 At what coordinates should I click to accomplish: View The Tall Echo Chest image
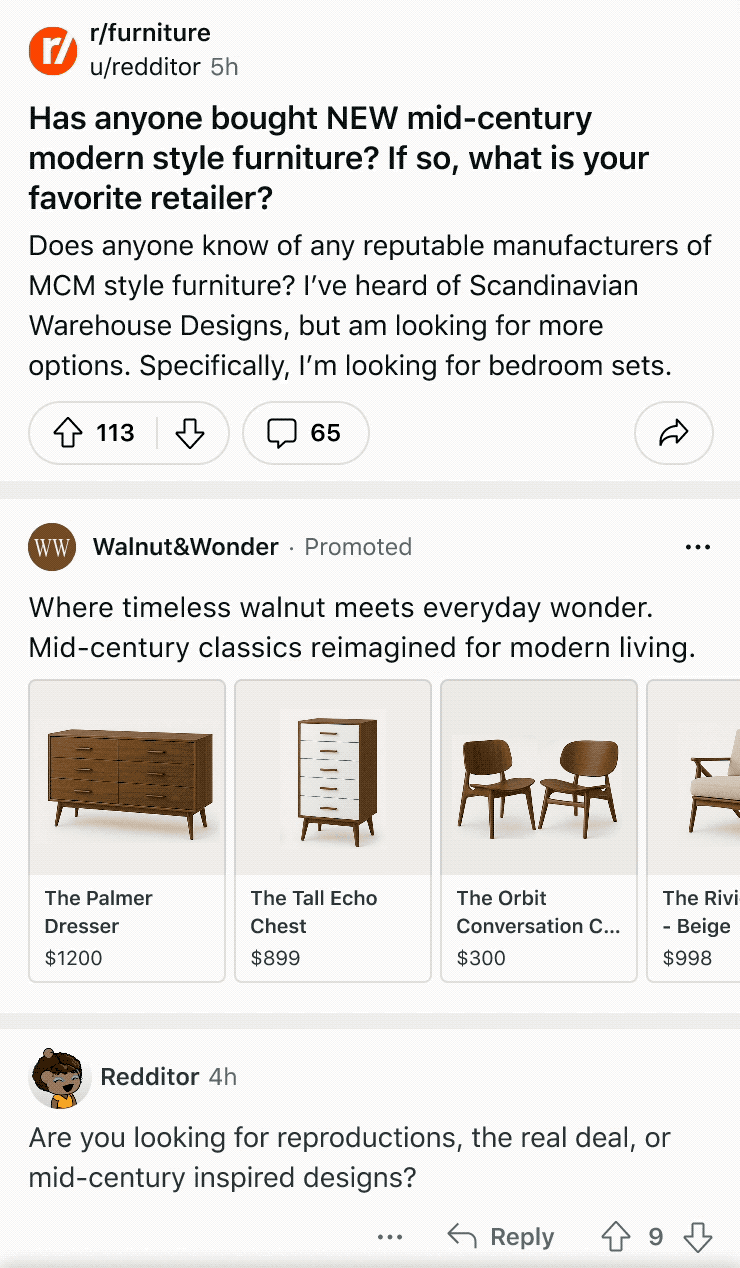click(333, 778)
